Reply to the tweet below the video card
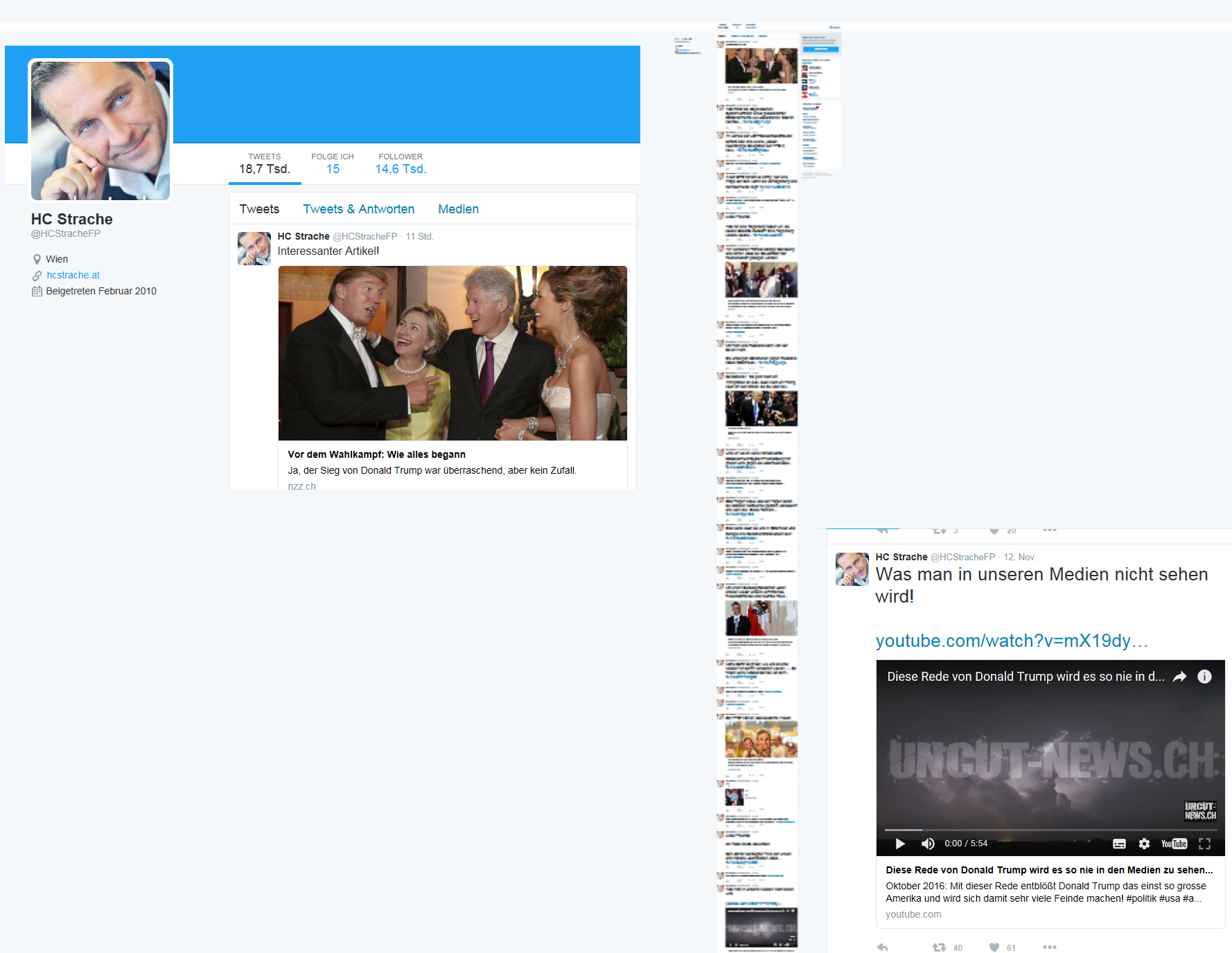 [882, 947]
